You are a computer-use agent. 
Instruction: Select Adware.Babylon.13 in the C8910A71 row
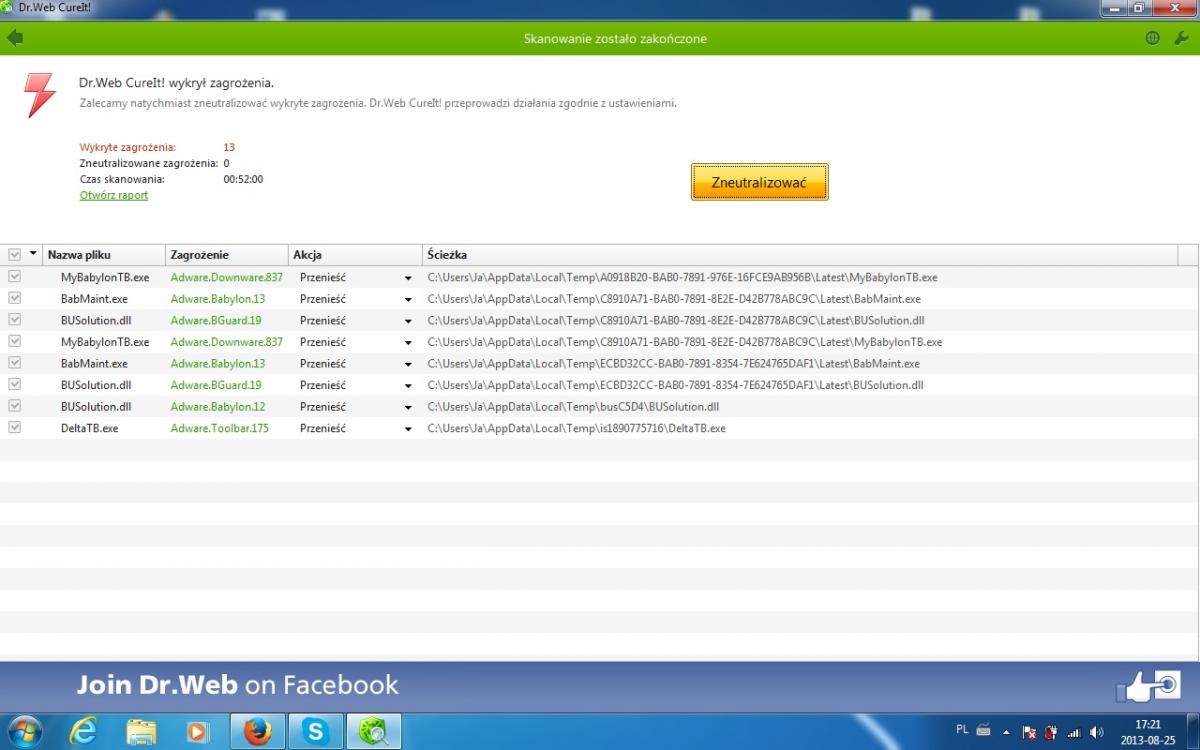click(218, 298)
